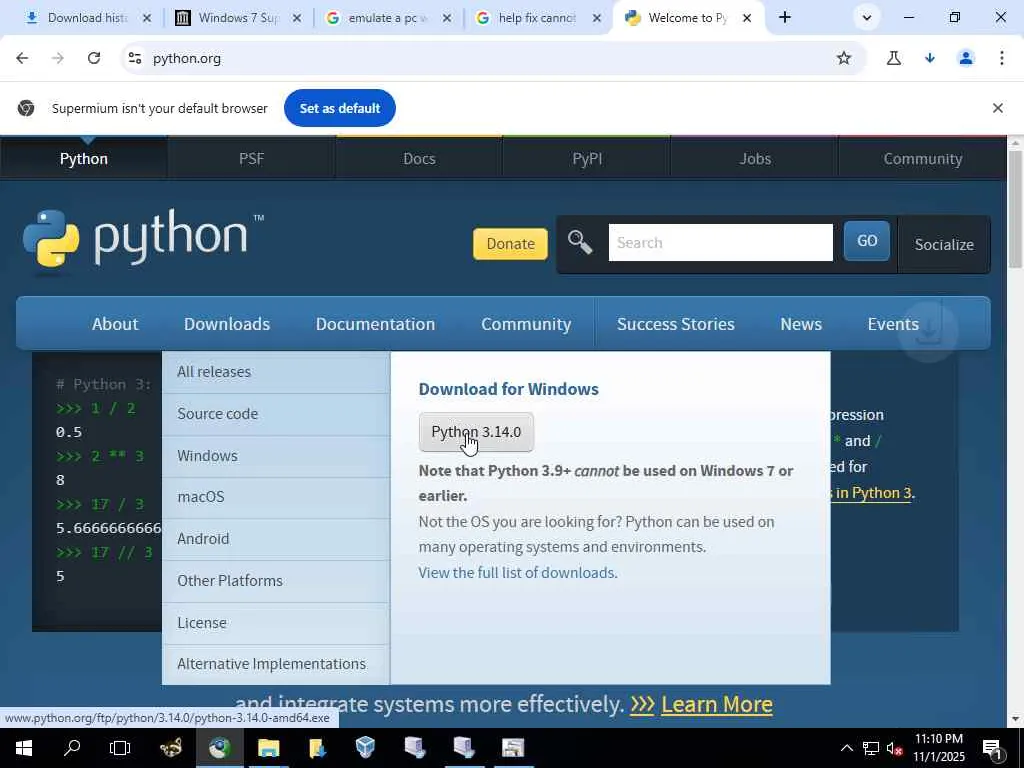Reload the python.org page
The height and width of the screenshot is (768, 1024).
point(94,58)
